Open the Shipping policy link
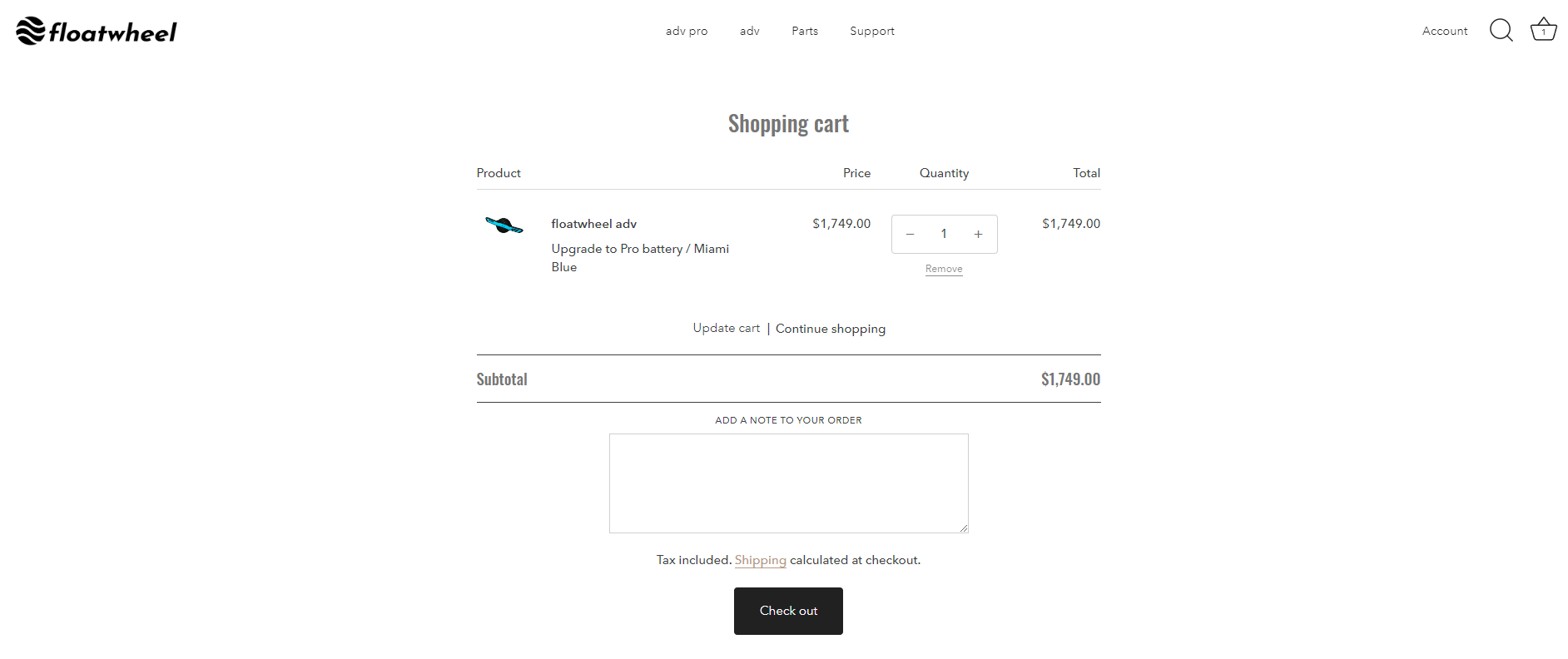The width and height of the screenshot is (1568, 659). [x=760, y=560]
